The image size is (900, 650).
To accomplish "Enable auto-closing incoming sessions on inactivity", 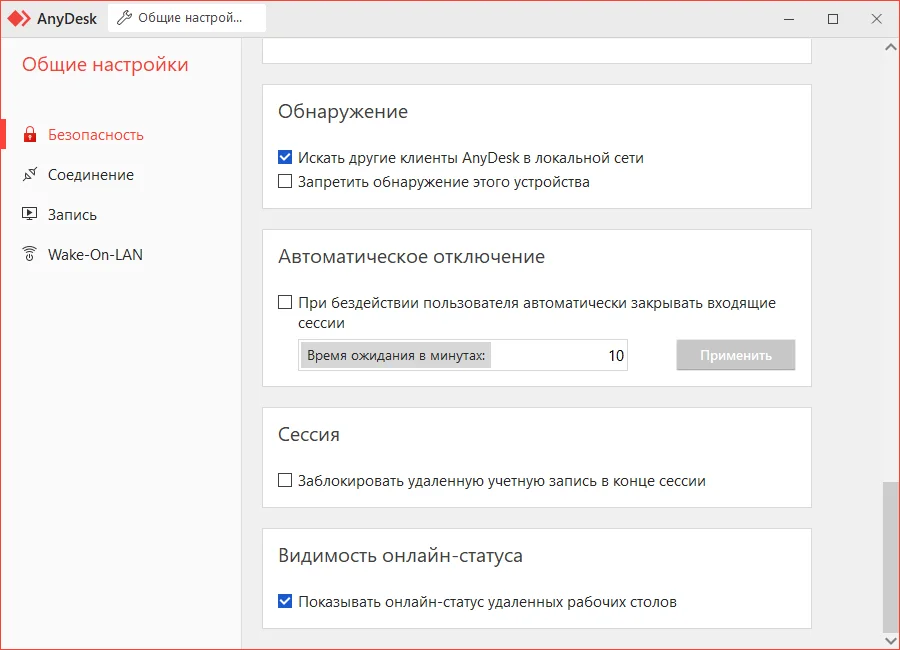I will pyautogui.click(x=285, y=303).
